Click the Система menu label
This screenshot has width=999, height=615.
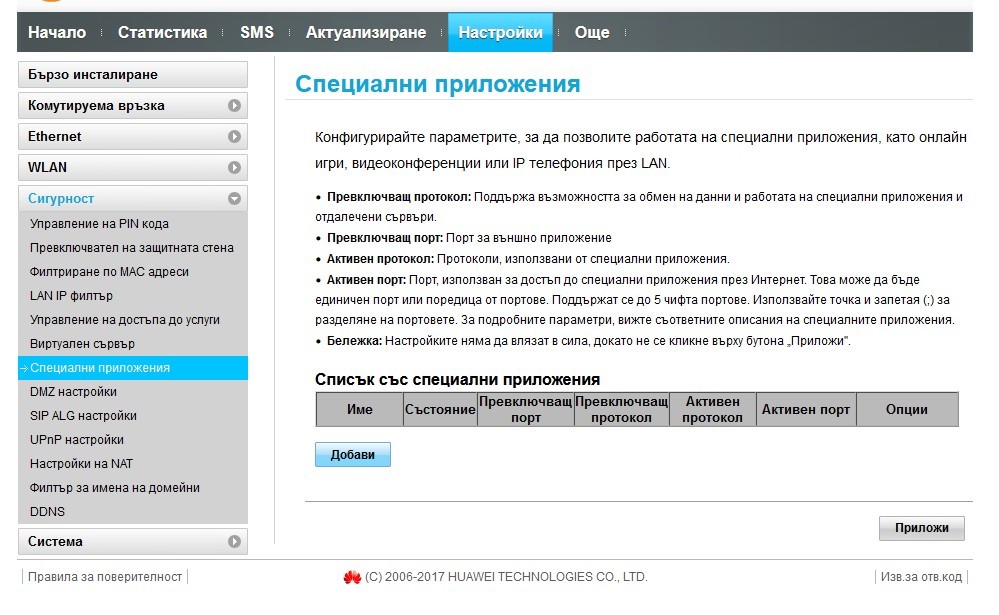click(x=55, y=542)
